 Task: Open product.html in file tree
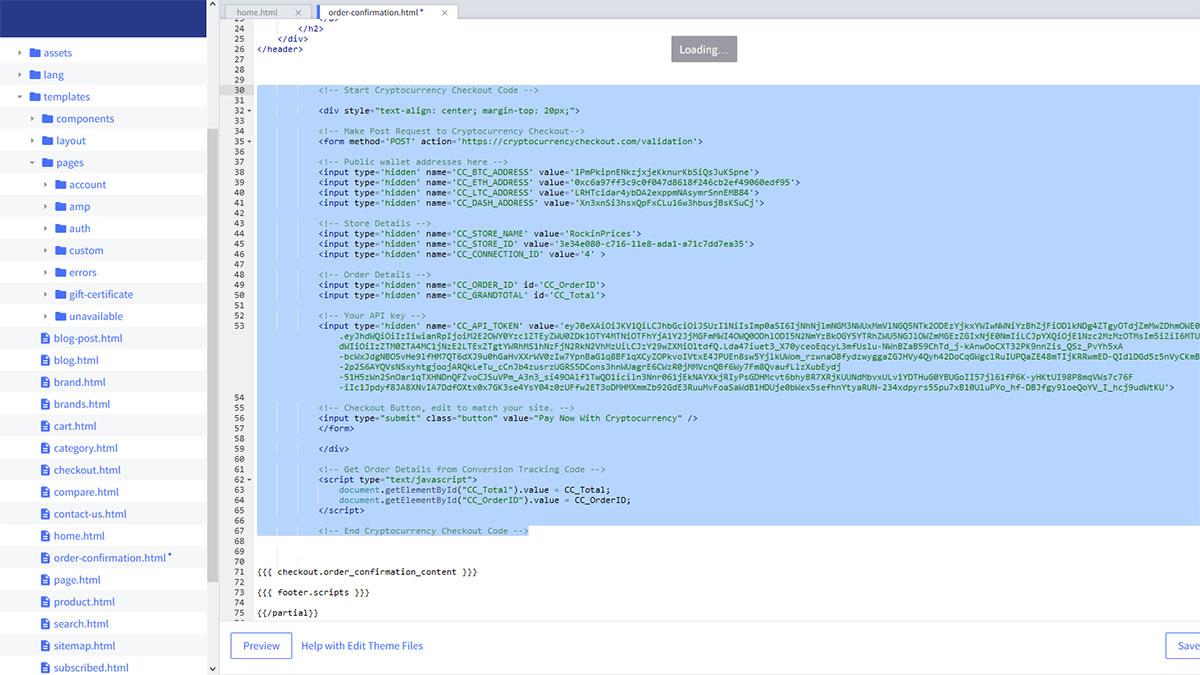pyautogui.click(x=84, y=603)
